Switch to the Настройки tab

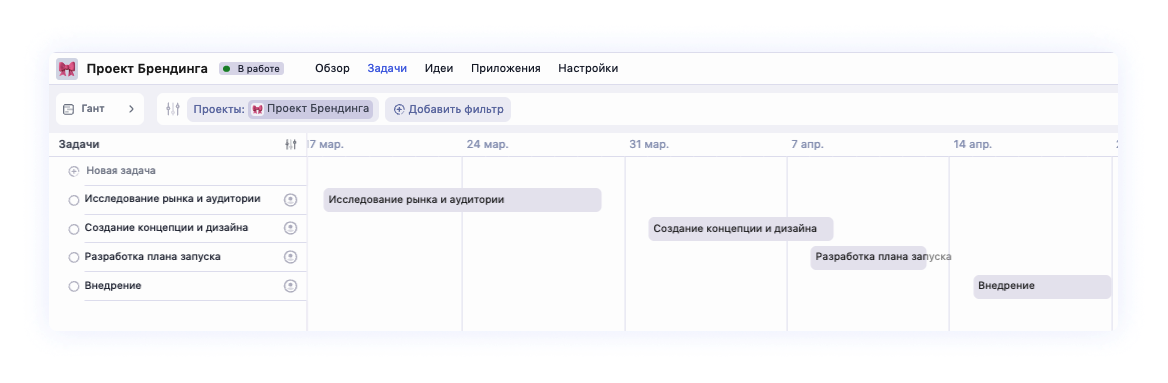point(588,69)
